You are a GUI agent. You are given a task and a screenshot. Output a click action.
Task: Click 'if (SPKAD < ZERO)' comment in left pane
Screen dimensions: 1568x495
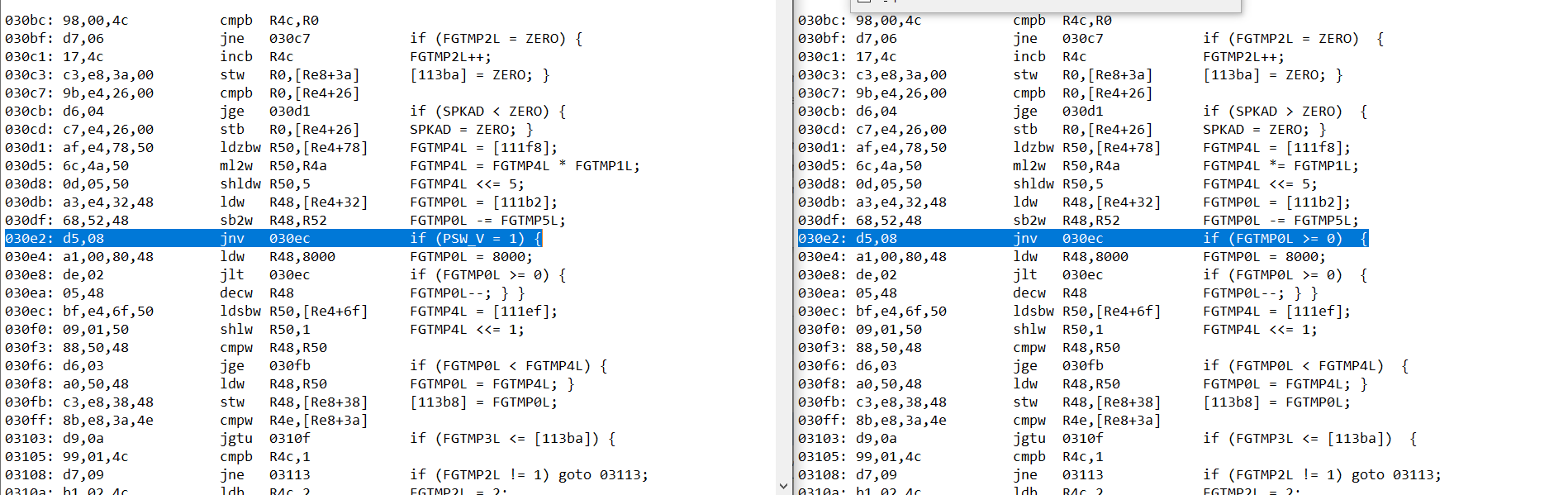coord(487,112)
